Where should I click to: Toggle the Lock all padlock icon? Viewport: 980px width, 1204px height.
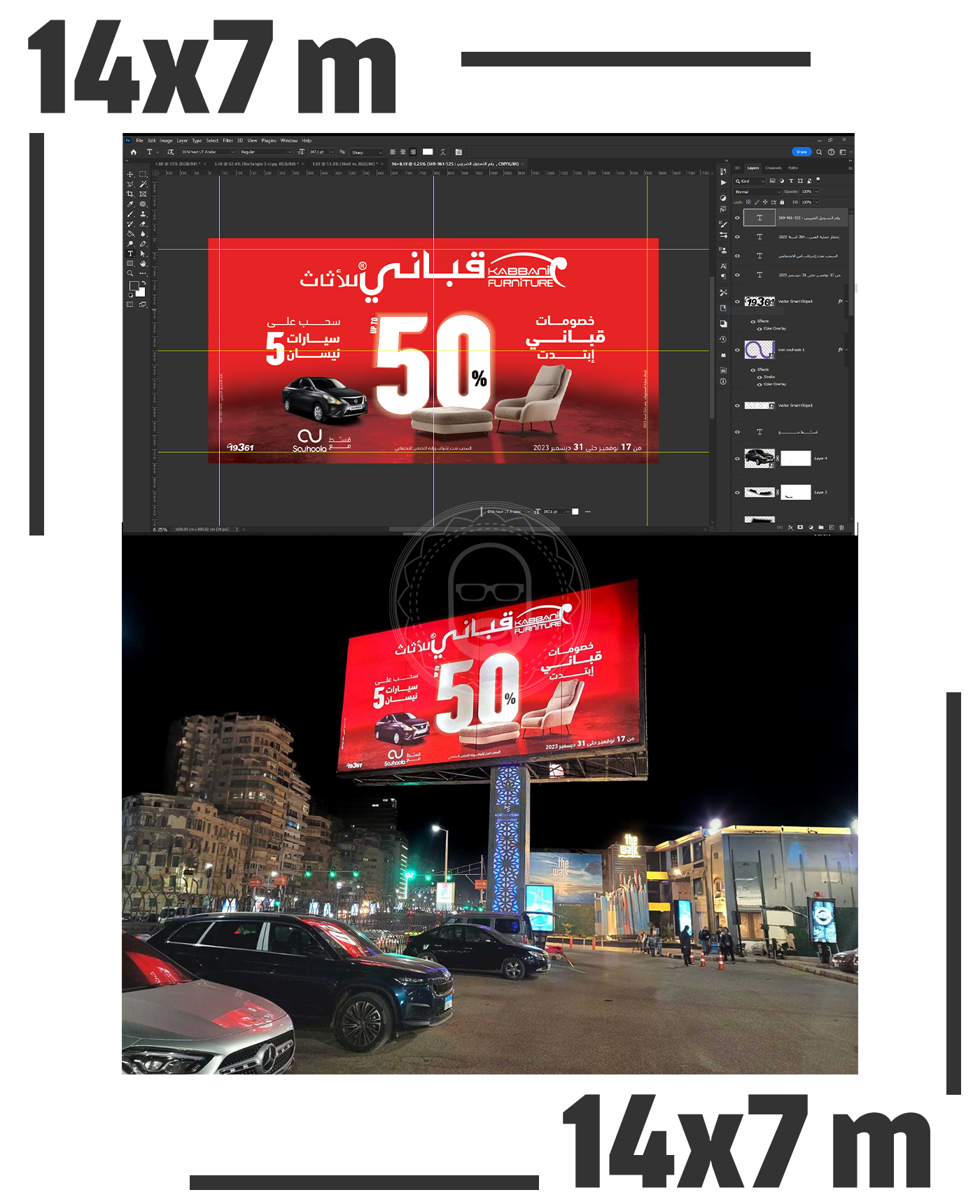[782, 202]
